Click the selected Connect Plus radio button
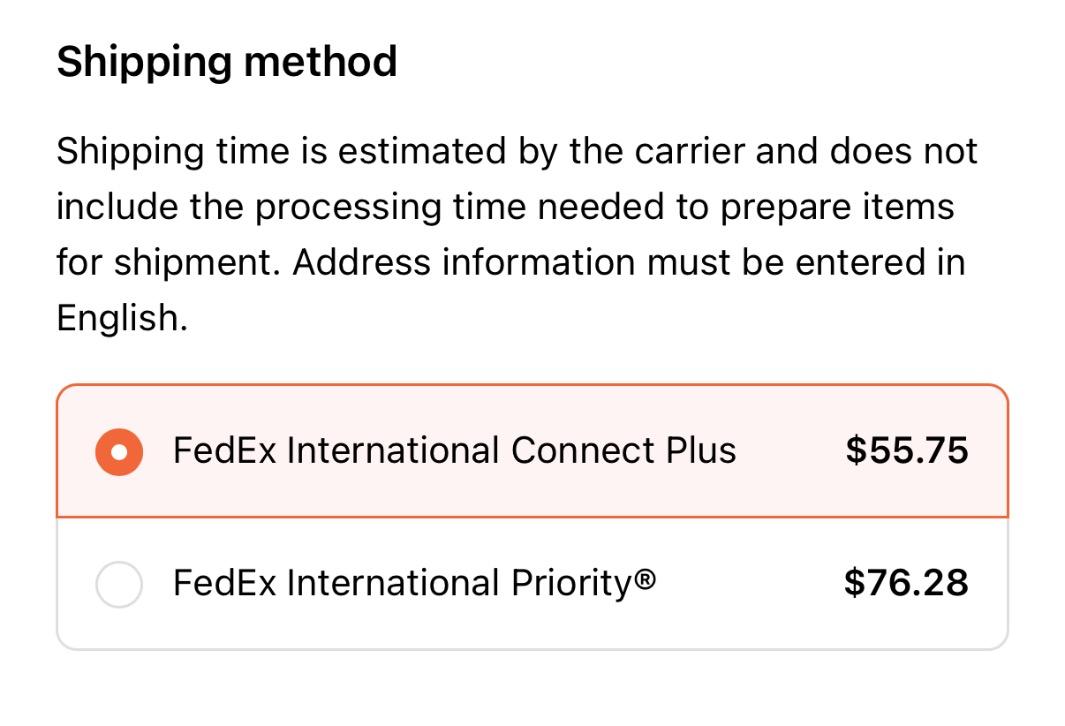This screenshot has height=726, width=1065. [119, 452]
